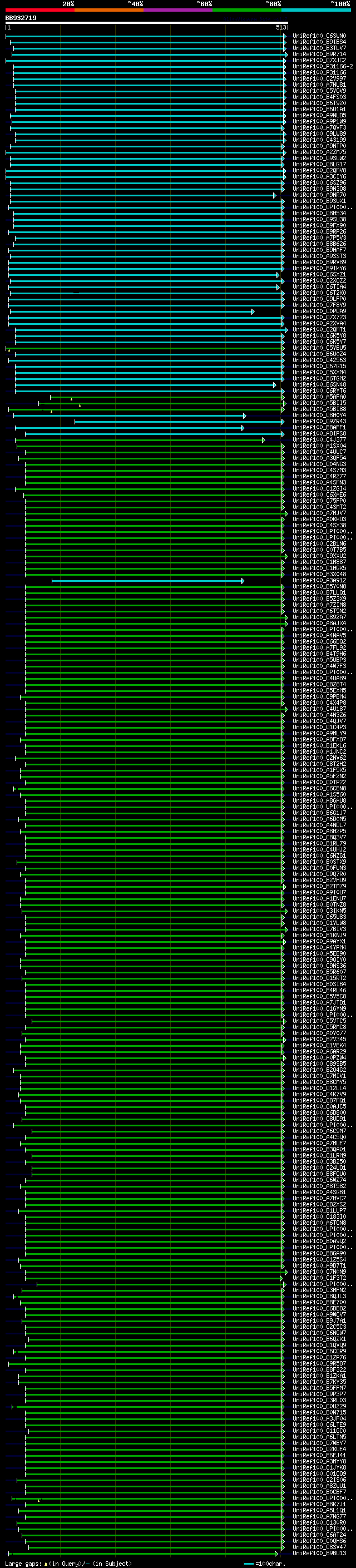Viewport: 356px width, 1568px height.
Task: Click the label UniRef100_A4C5Q0
Action: click(319, 1137)
